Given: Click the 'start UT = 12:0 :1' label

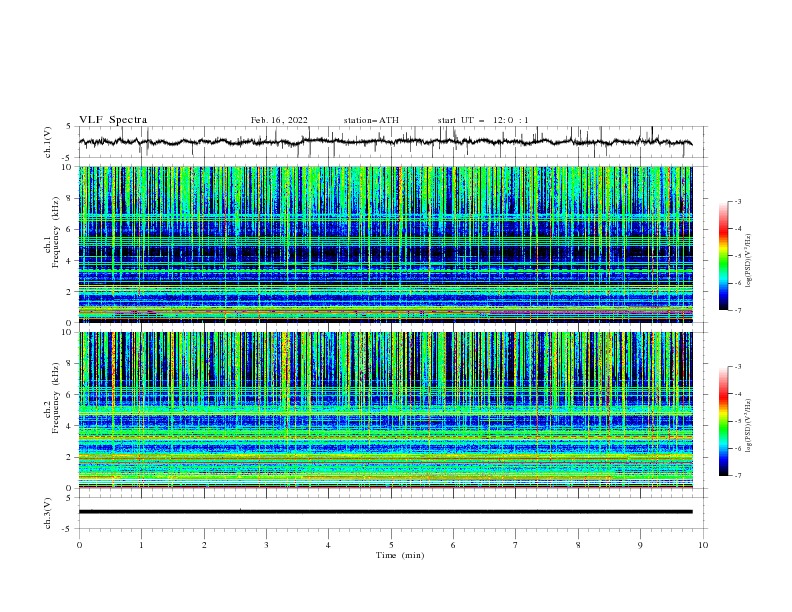Looking at the screenshot, I should 483,120.
